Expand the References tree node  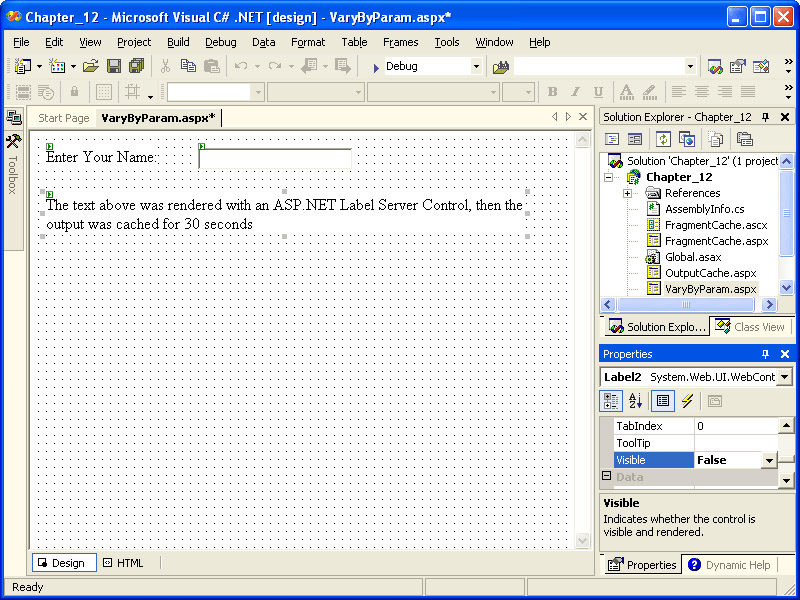(627, 193)
